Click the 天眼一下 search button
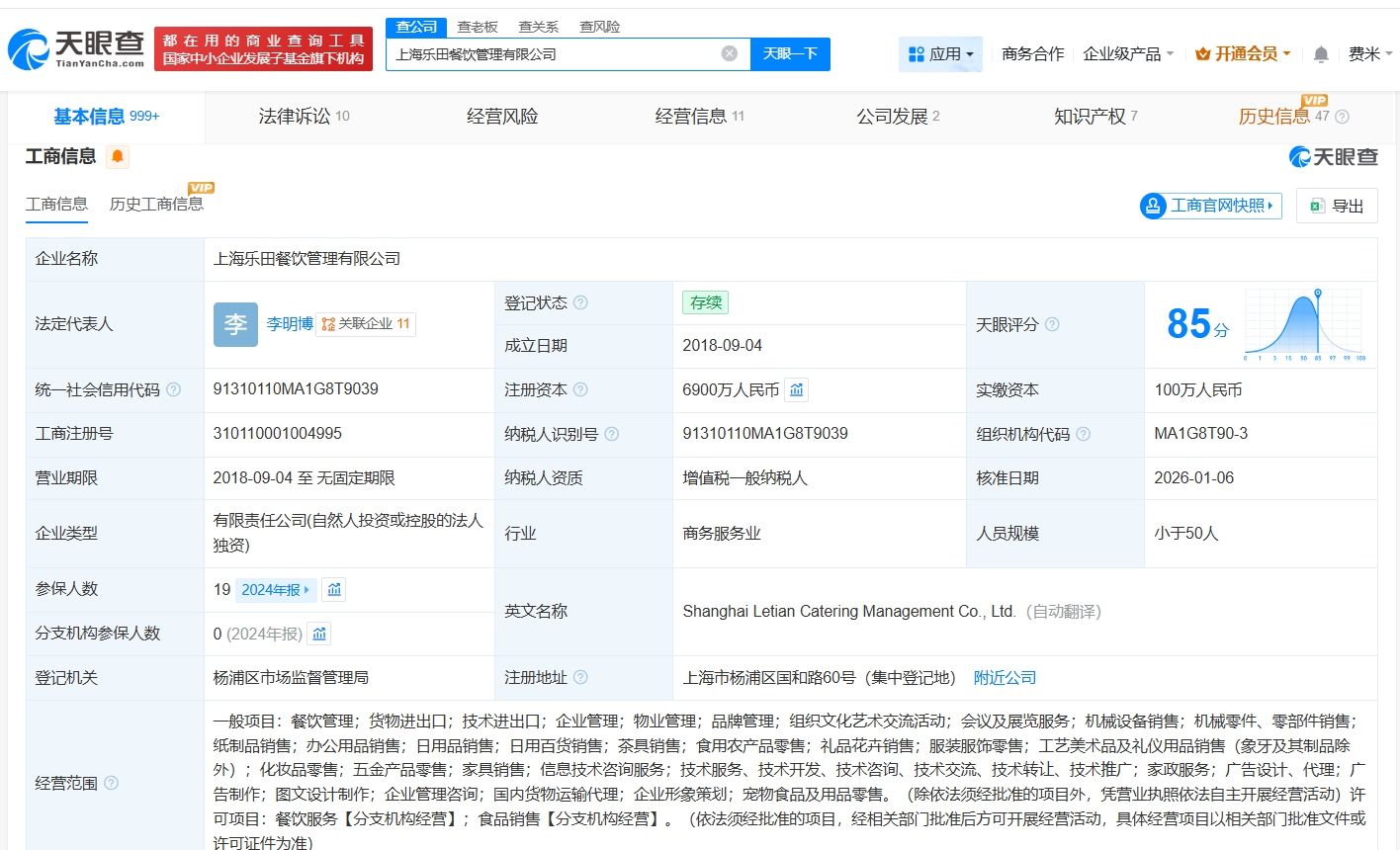This screenshot has height=850, width=1400. [790, 54]
